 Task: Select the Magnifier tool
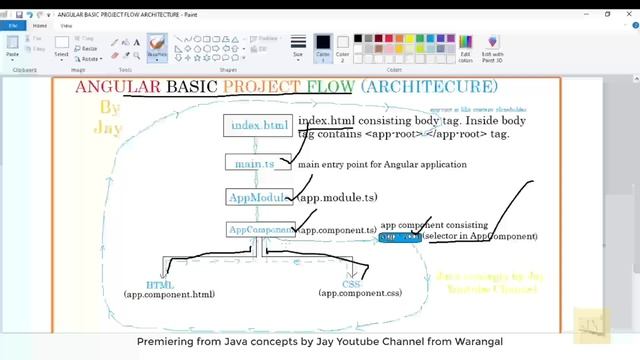(137, 55)
